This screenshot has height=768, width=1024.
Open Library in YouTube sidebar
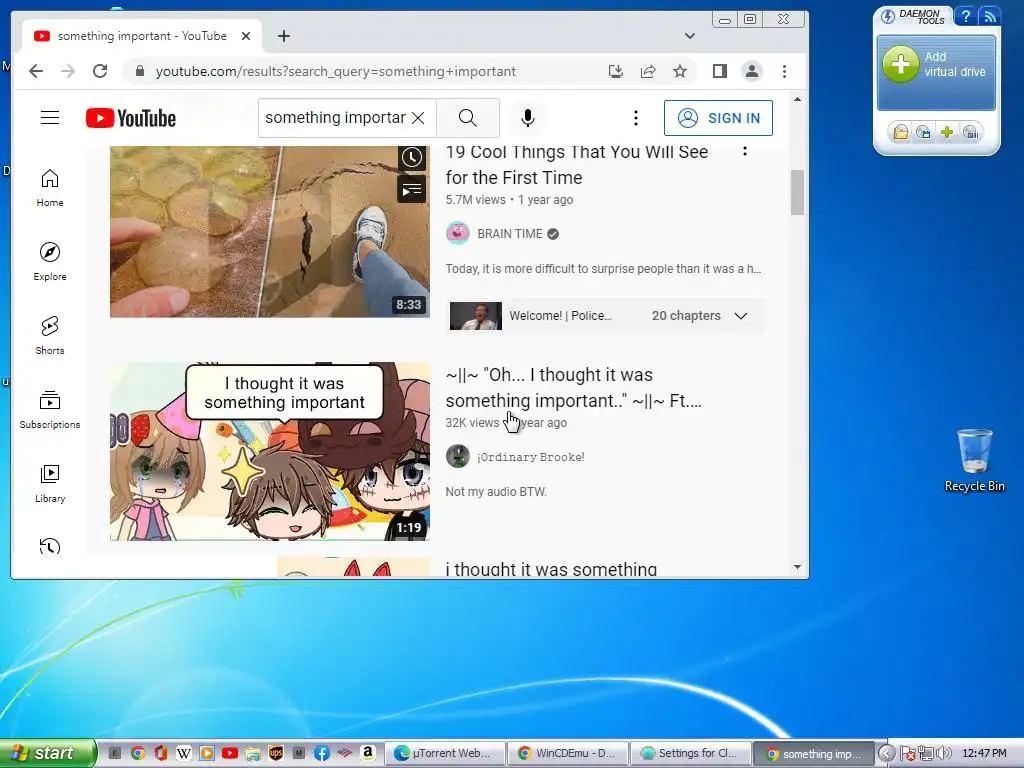tap(50, 483)
